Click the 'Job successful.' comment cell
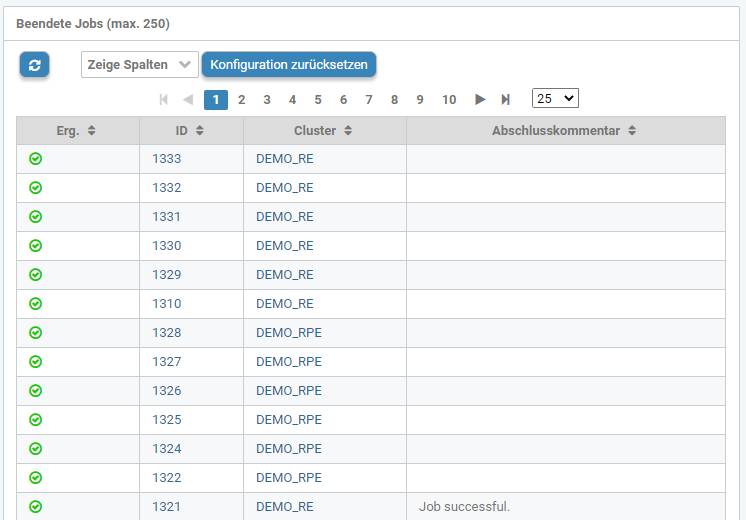Image resolution: width=746 pixels, height=520 pixels. point(465,507)
